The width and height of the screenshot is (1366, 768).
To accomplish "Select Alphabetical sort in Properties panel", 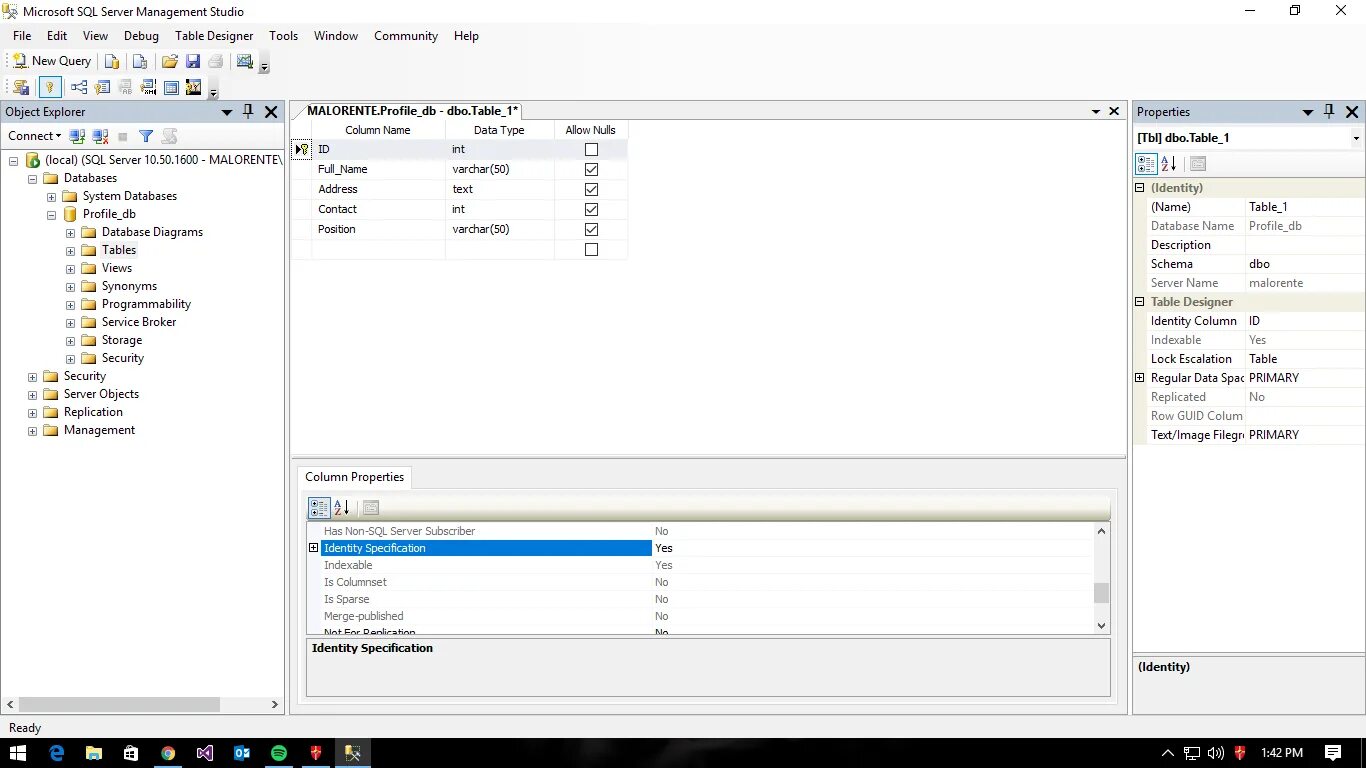I will click(x=1169, y=164).
